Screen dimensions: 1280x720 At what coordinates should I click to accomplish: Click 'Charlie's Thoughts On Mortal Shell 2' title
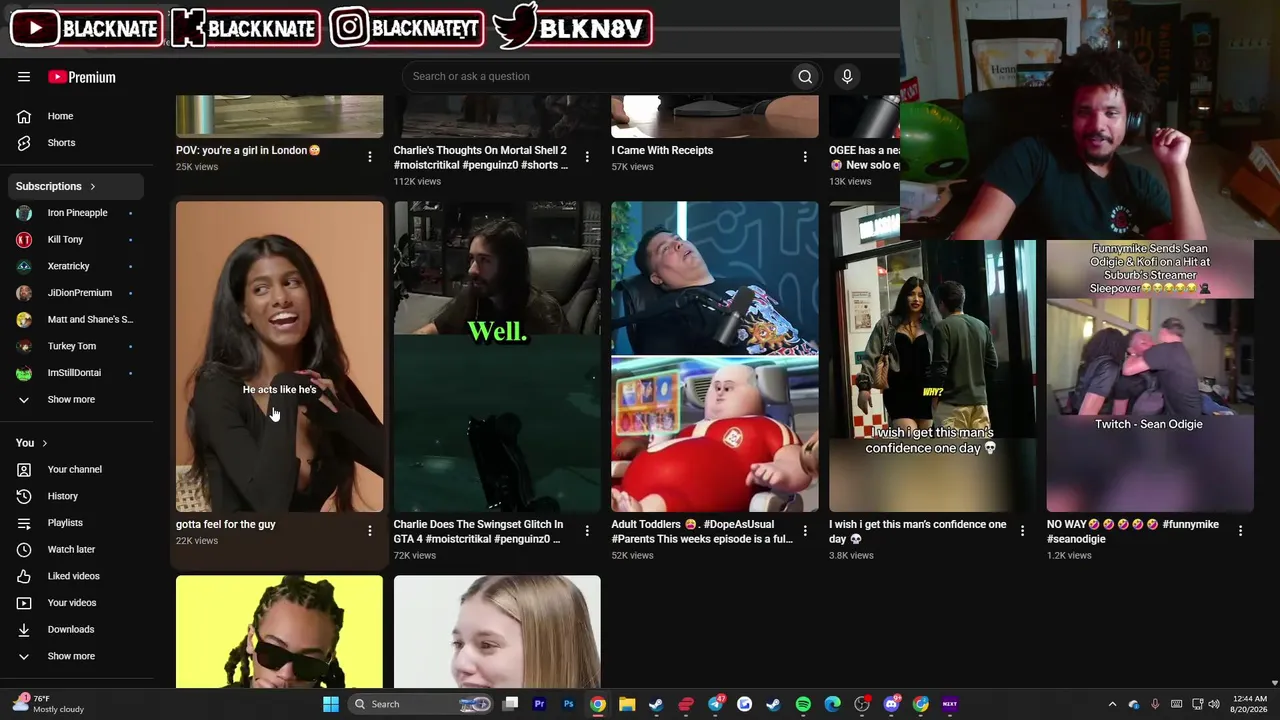[x=481, y=157]
